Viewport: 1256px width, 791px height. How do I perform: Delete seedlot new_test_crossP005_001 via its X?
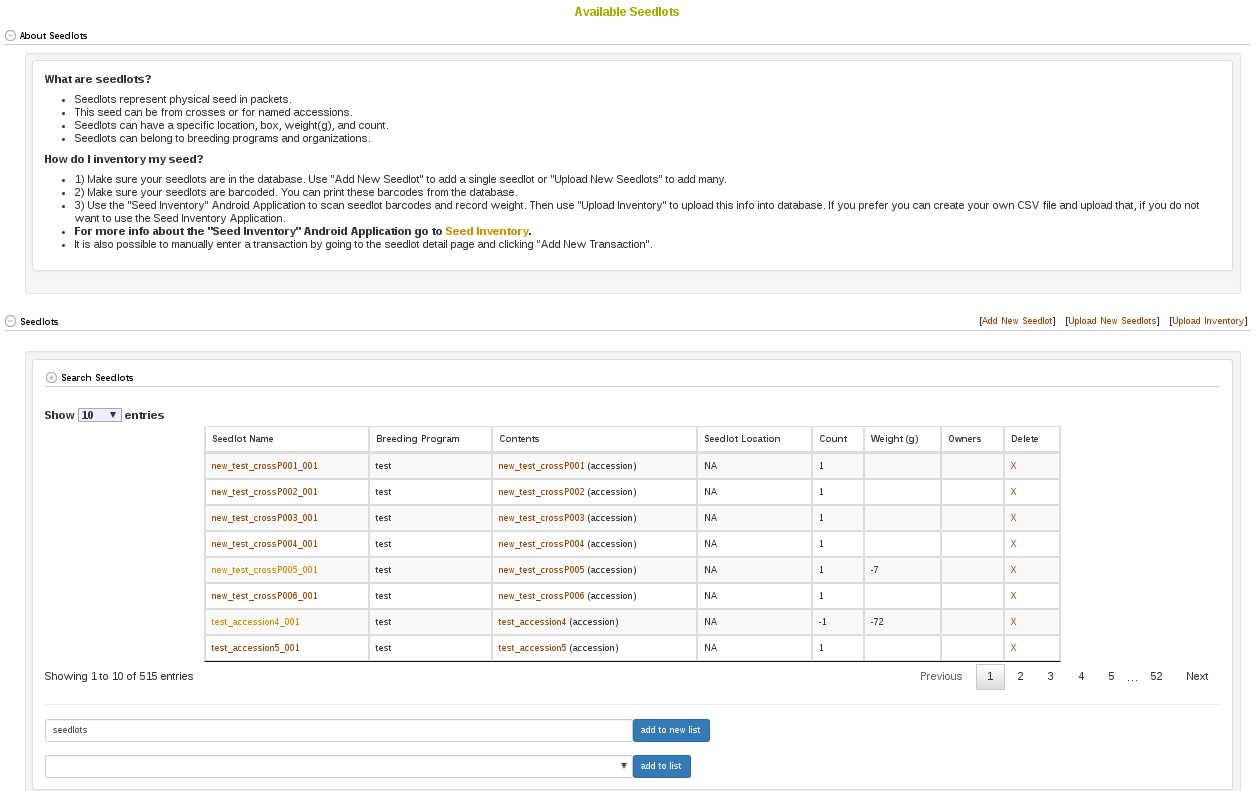click(1013, 570)
